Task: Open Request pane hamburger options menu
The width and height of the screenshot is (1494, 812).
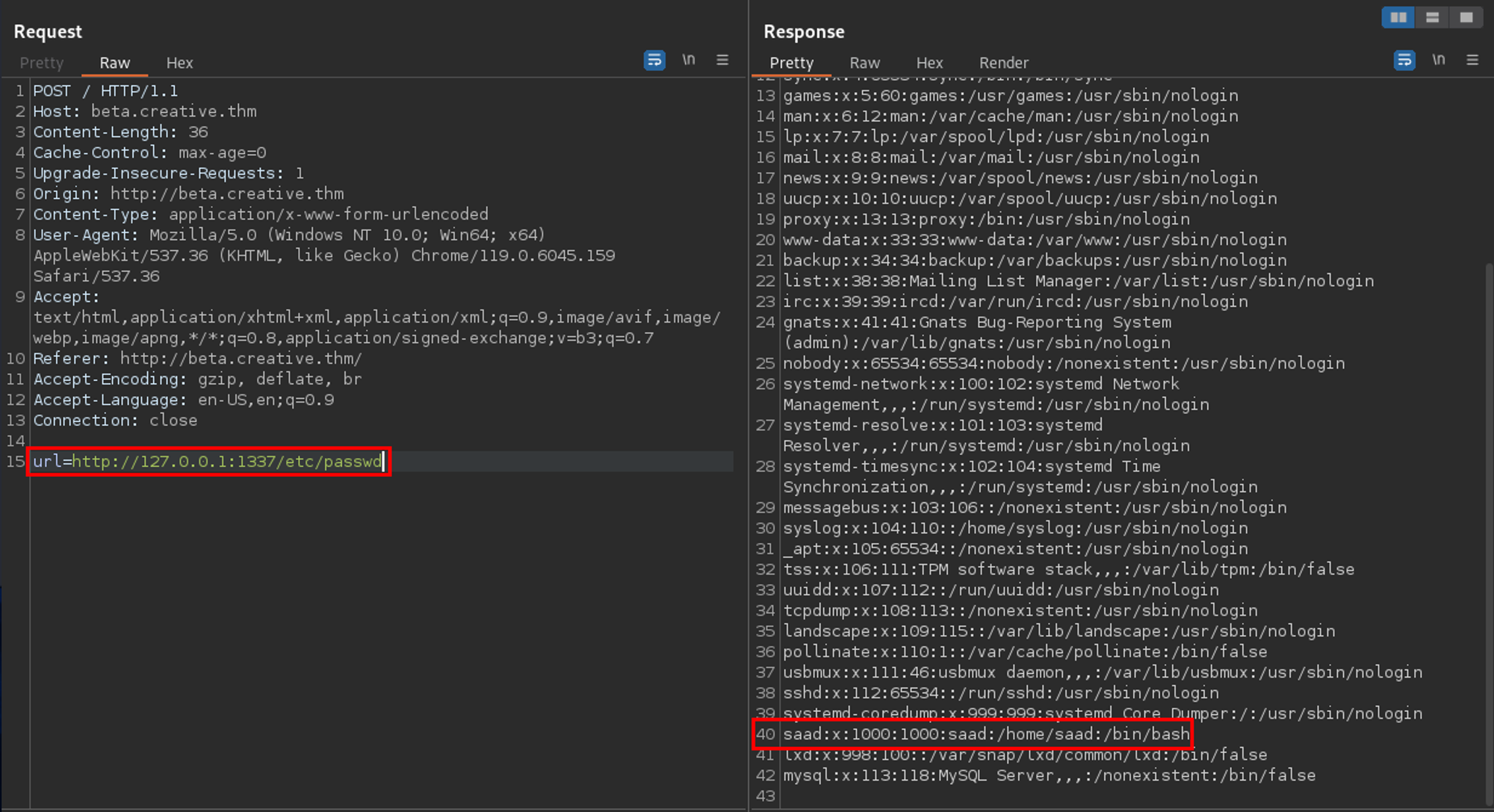Action: [x=722, y=60]
